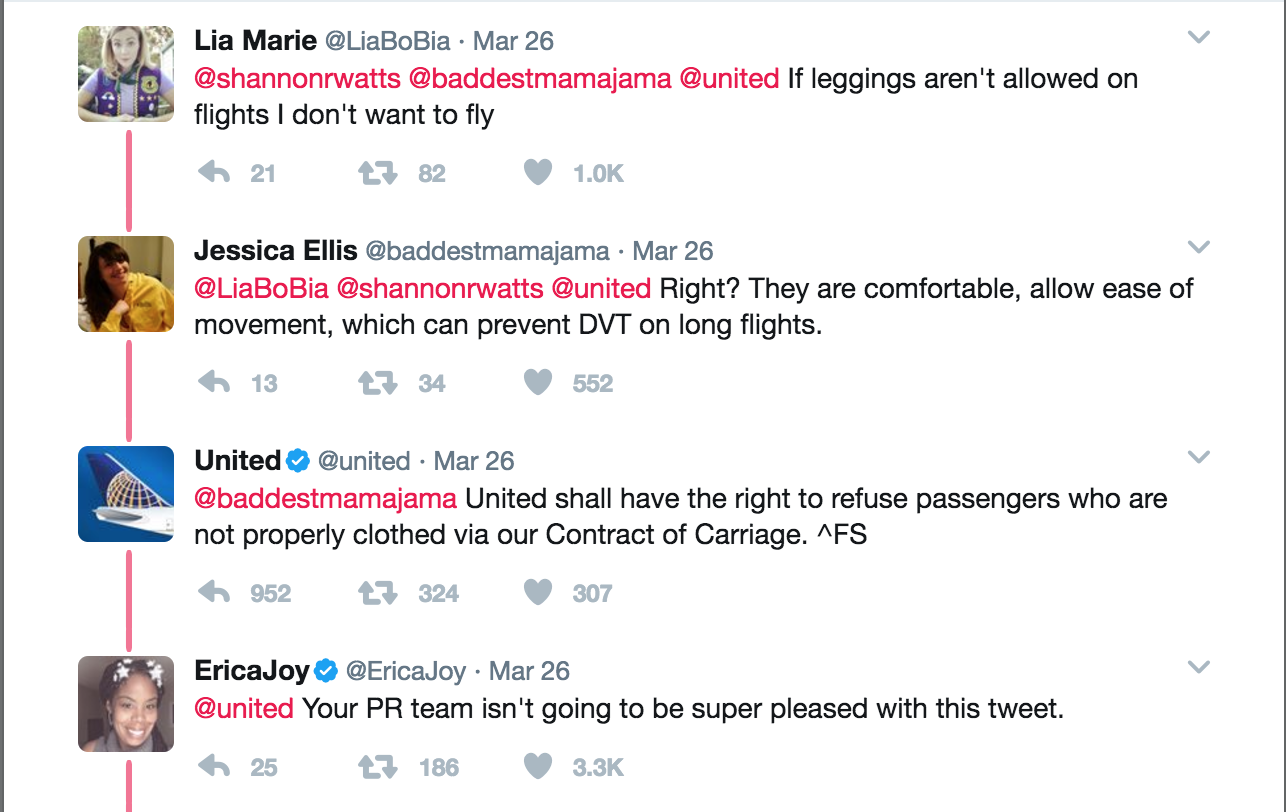Like Lia Marie's tweet with the heart

(538, 173)
